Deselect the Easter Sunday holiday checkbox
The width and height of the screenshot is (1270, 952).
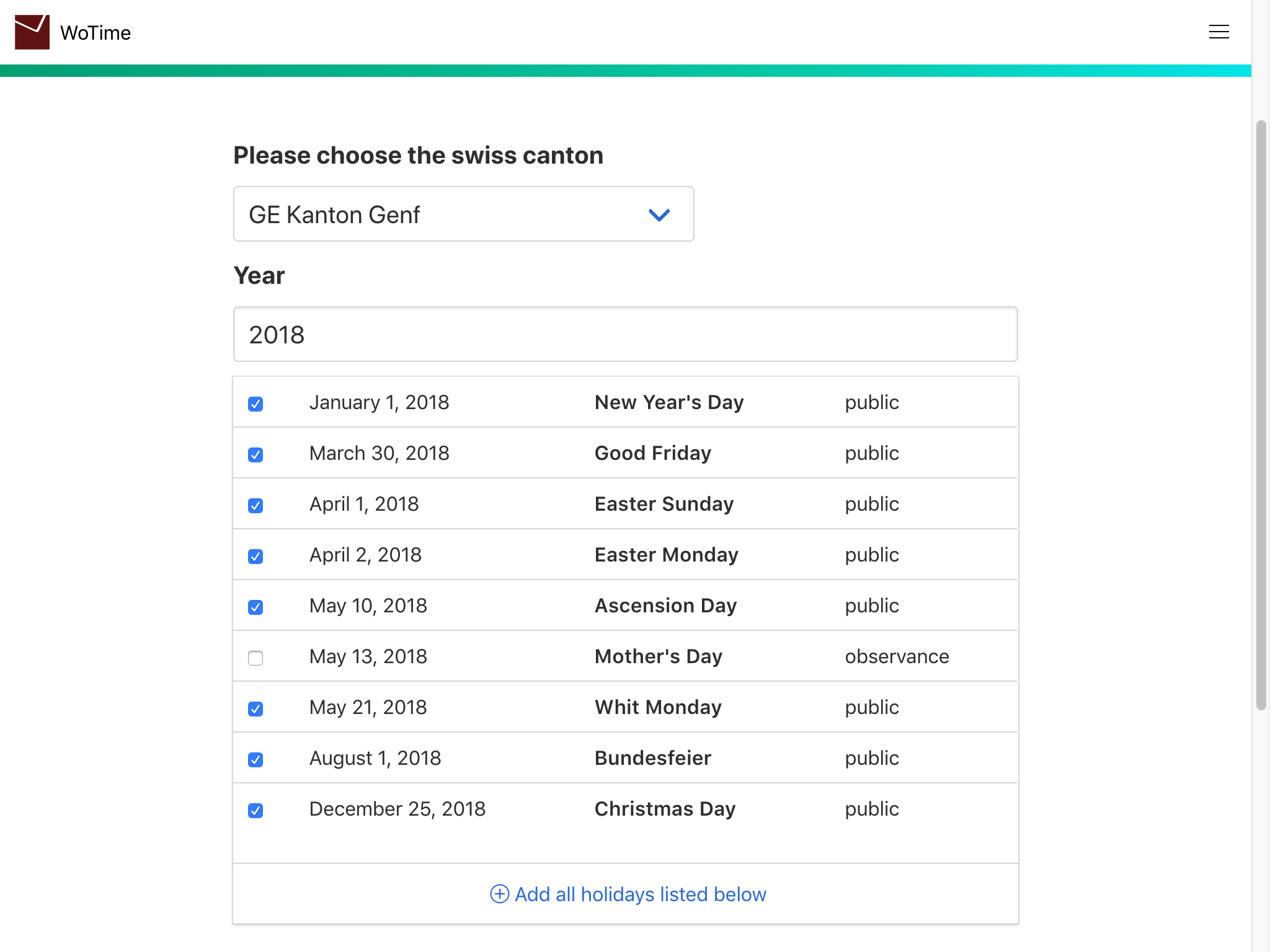click(x=255, y=506)
